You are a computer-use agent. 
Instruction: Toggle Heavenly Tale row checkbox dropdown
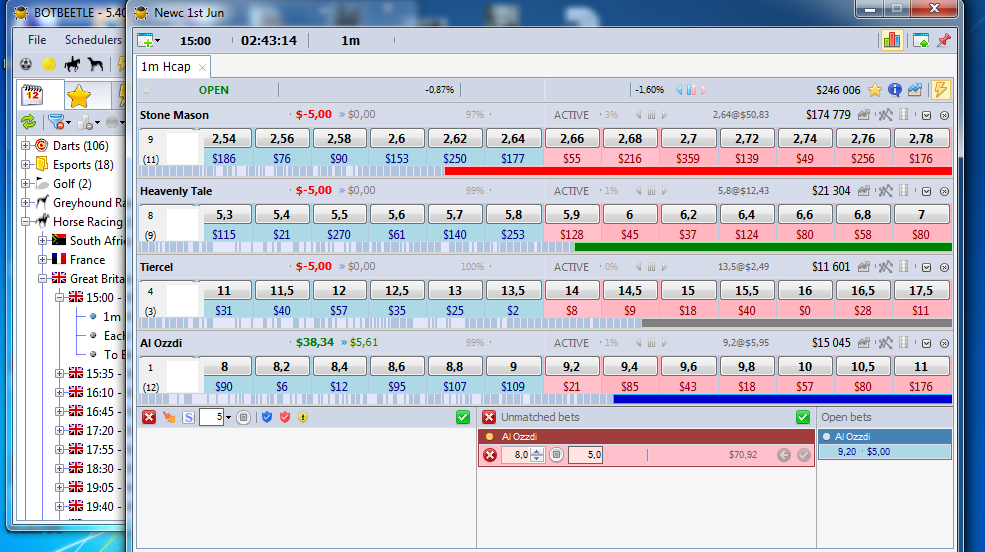point(927,192)
